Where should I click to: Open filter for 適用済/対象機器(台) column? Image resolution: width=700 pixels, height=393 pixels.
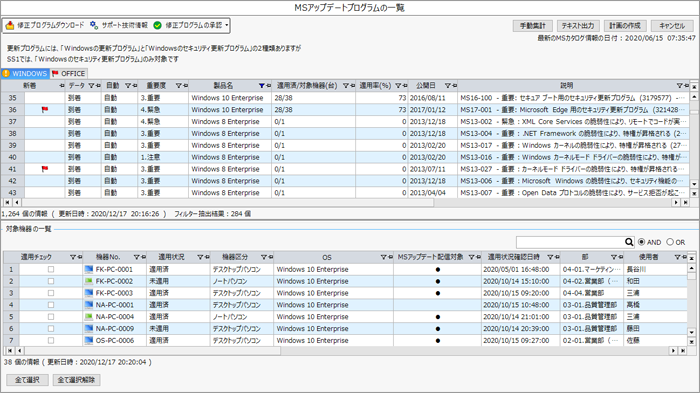point(346,85)
